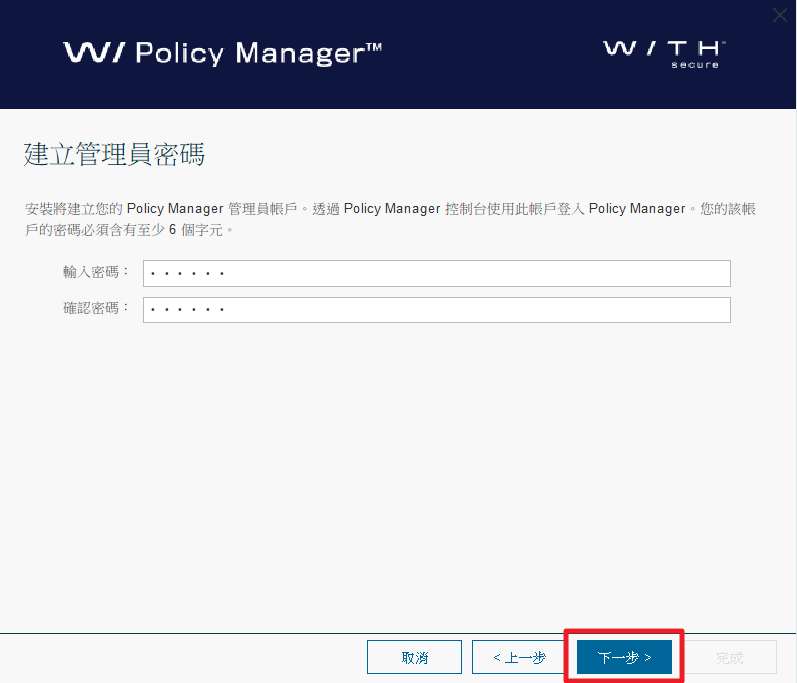Click the 輸入密碼 password field
Image resolution: width=797 pixels, height=683 pixels.
[437, 273]
